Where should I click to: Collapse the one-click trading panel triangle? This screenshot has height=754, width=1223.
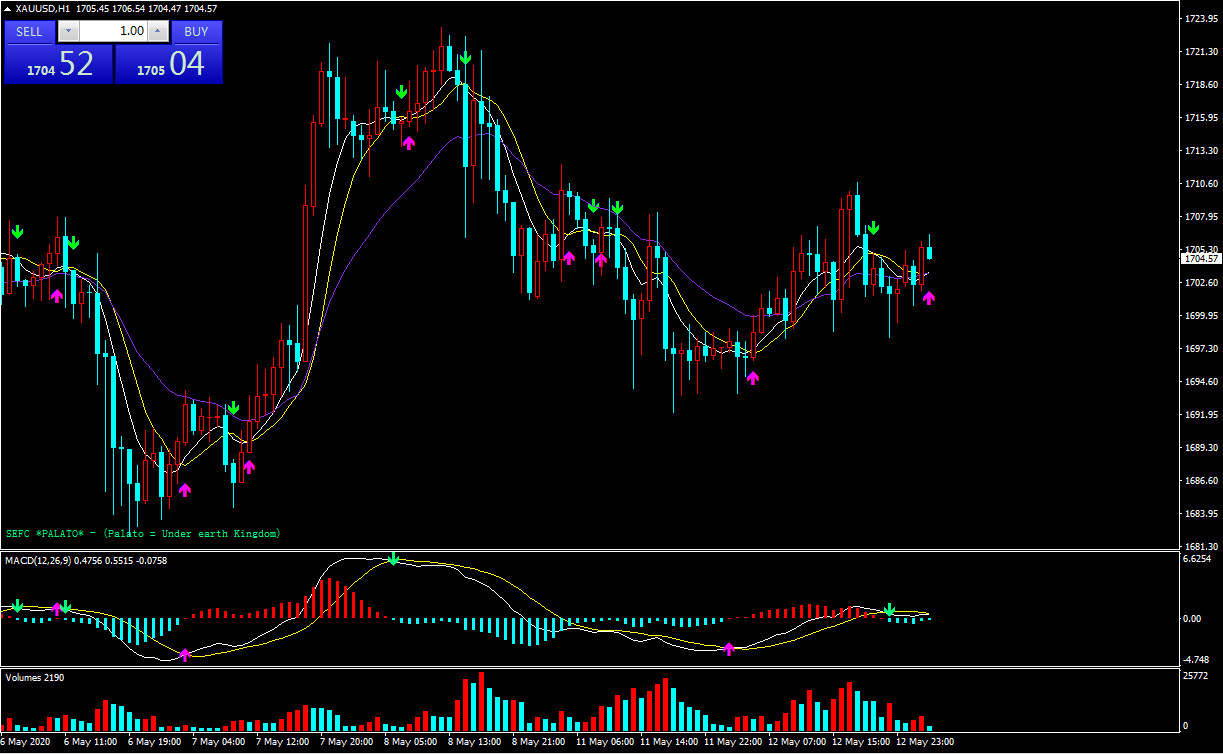coord(8,9)
